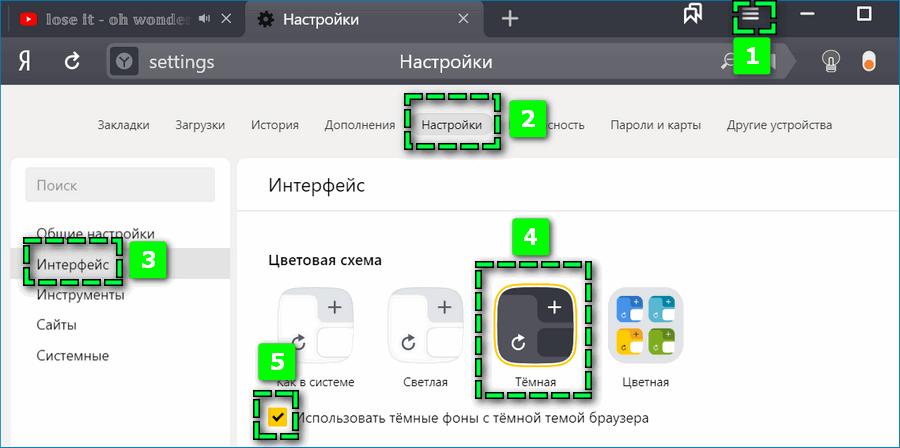Screen dimensions: 900x448
Task: Select Общие настройки in sidebar
Action: 95,233
